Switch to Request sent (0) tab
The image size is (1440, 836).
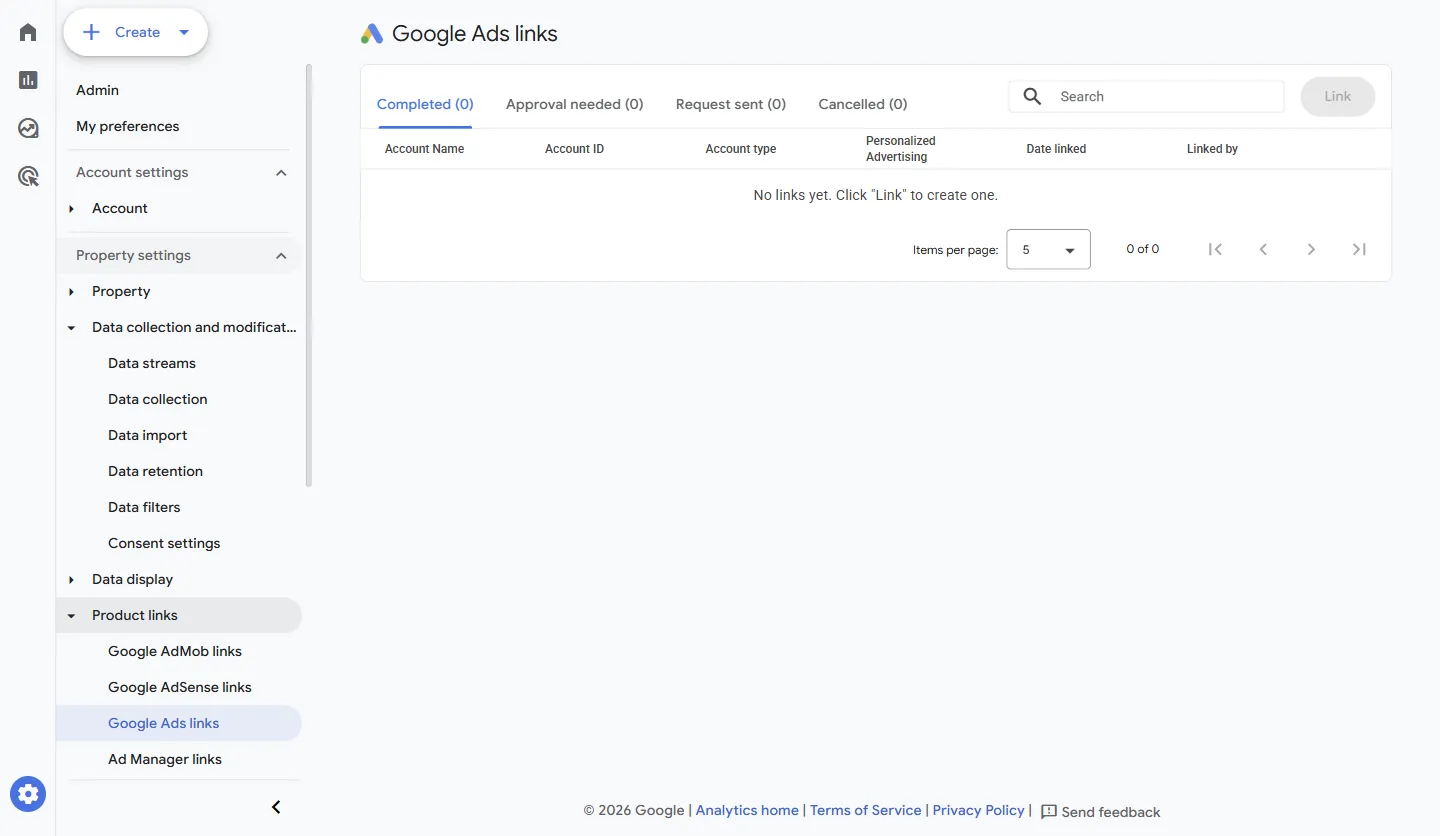731,104
